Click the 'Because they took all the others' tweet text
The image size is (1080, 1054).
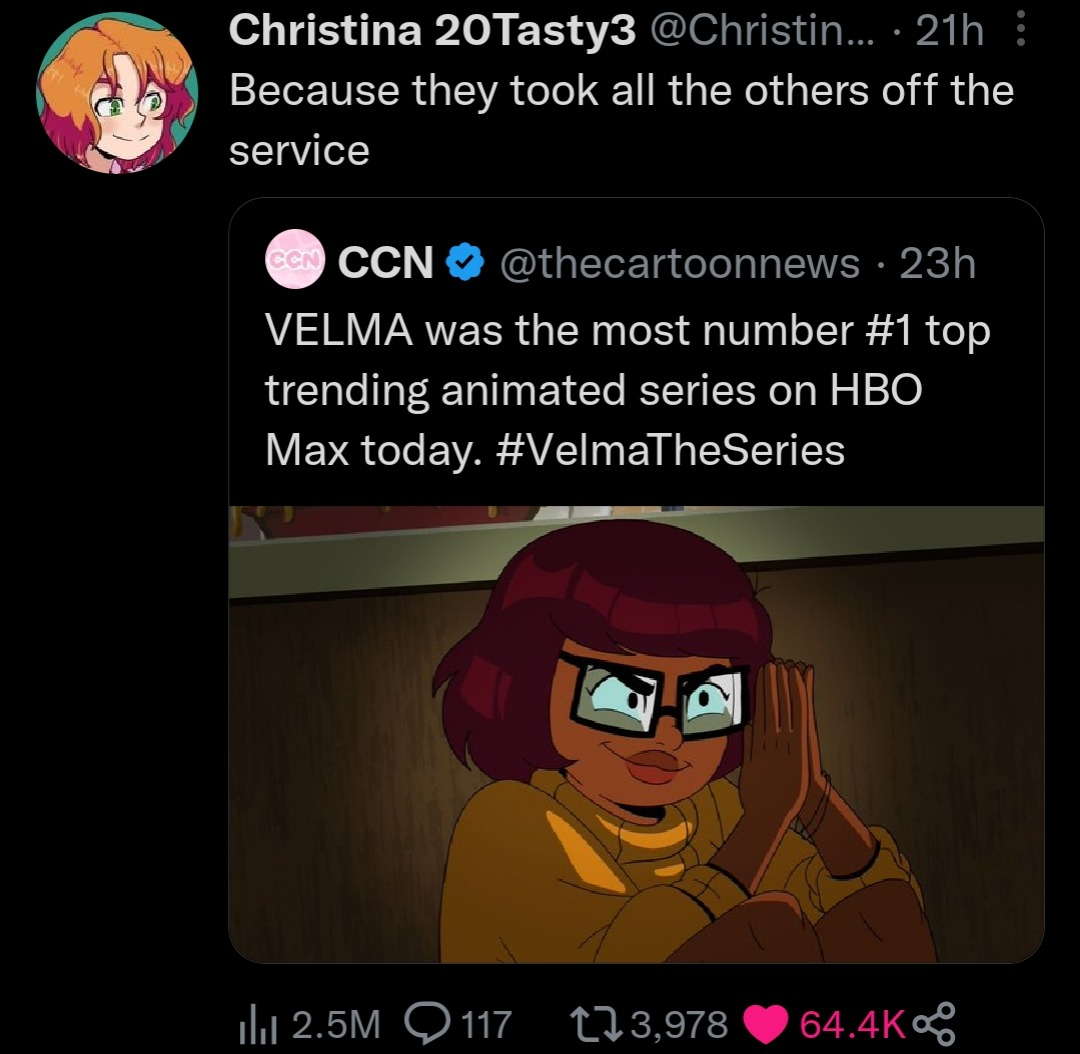point(620,91)
